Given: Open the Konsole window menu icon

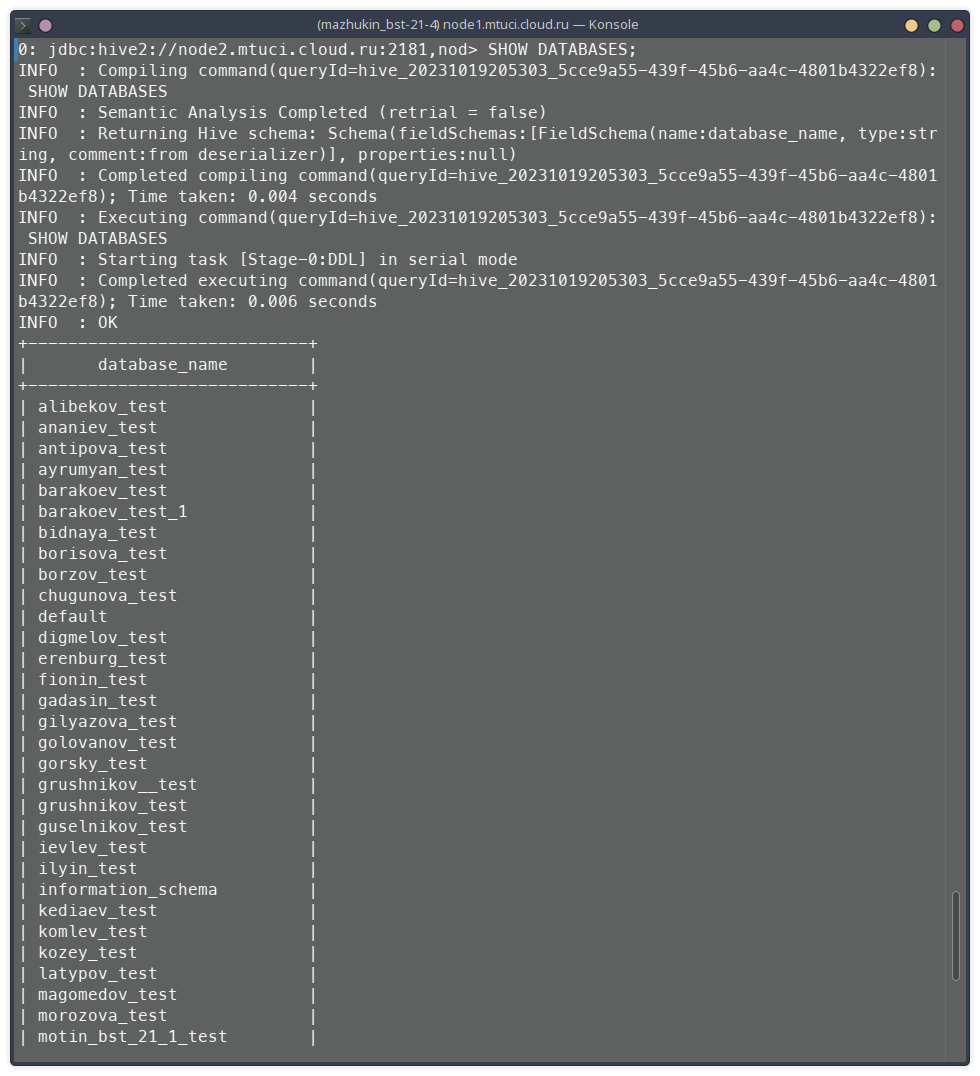Looking at the screenshot, I should tap(23, 25).
